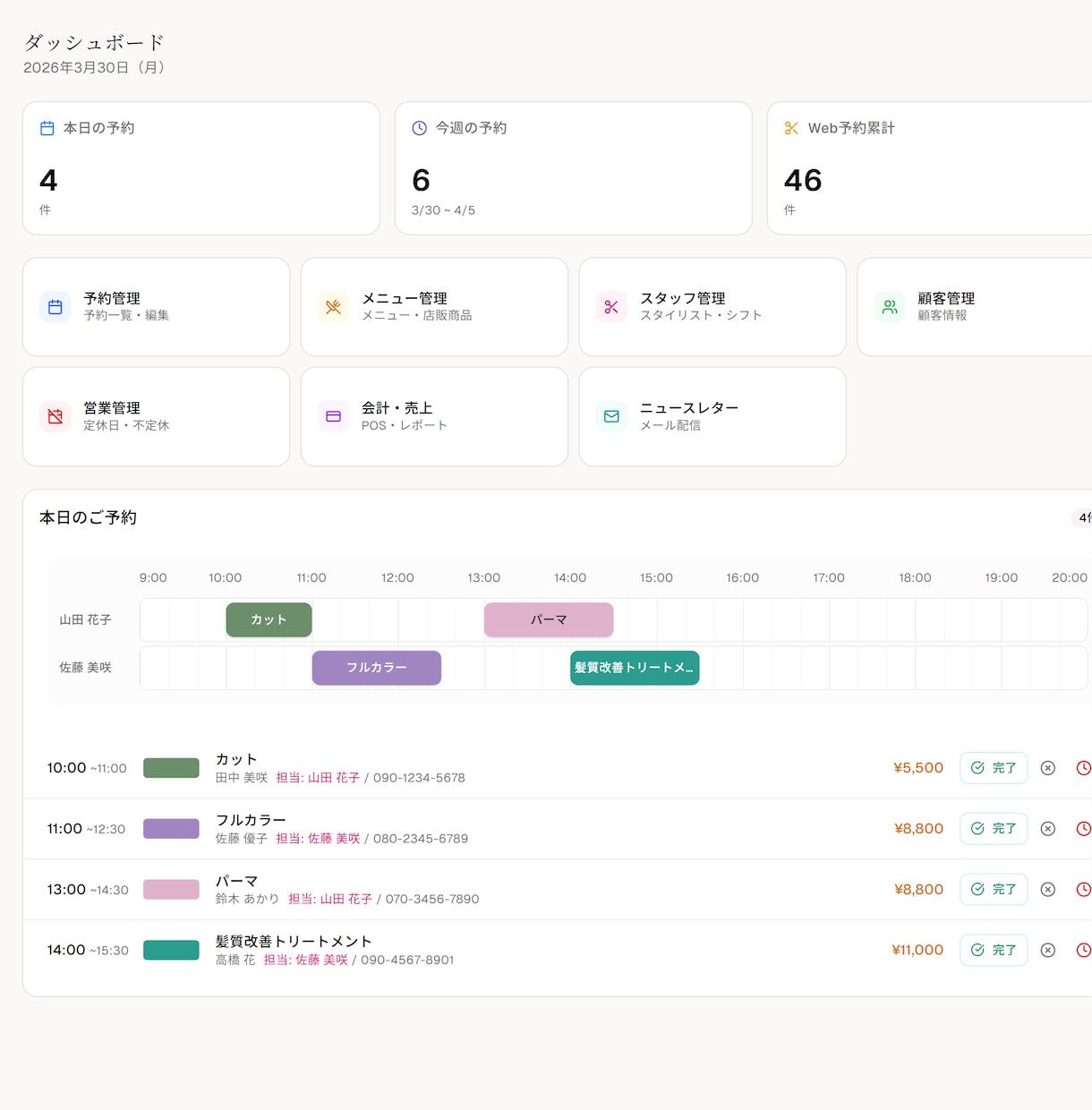Select the 髪質改善トリートメ… block on the timeline

[635, 668]
